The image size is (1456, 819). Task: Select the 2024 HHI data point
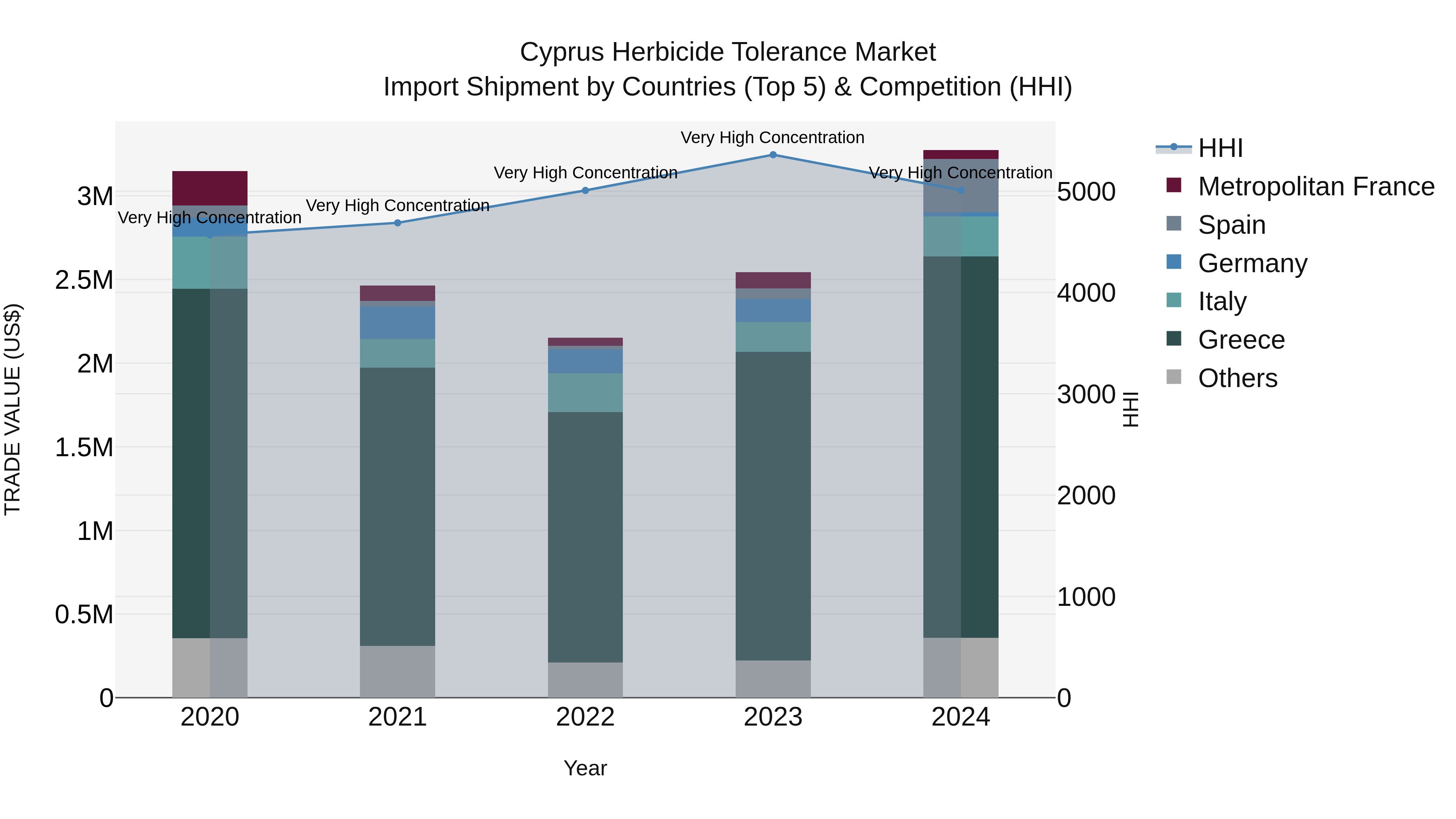pos(961,190)
